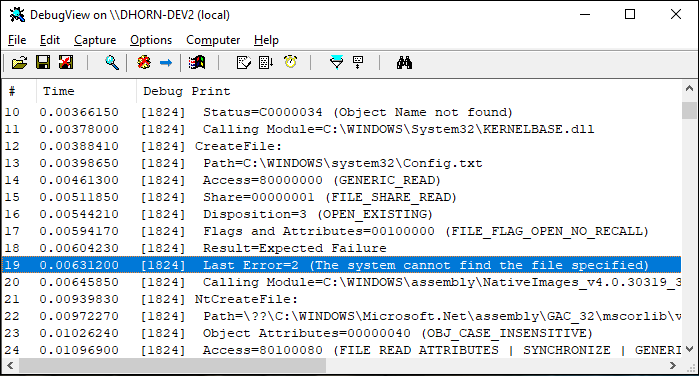Select row 23 Object Attributes=00000040
This screenshot has width=699, height=376.
pos(341,333)
